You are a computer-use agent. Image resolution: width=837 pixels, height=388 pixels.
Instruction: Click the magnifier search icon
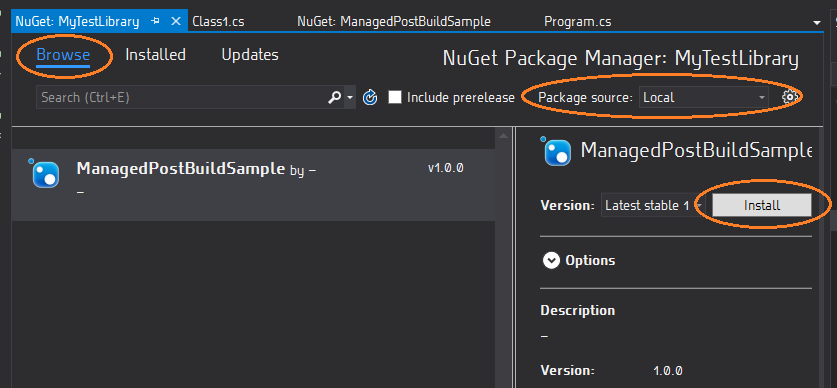[334, 98]
